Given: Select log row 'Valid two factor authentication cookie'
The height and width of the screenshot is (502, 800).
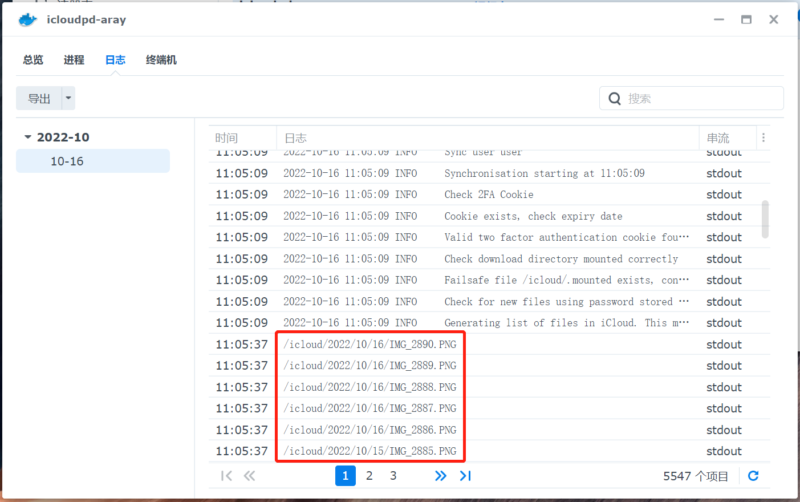Looking at the screenshot, I should pos(489,237).
